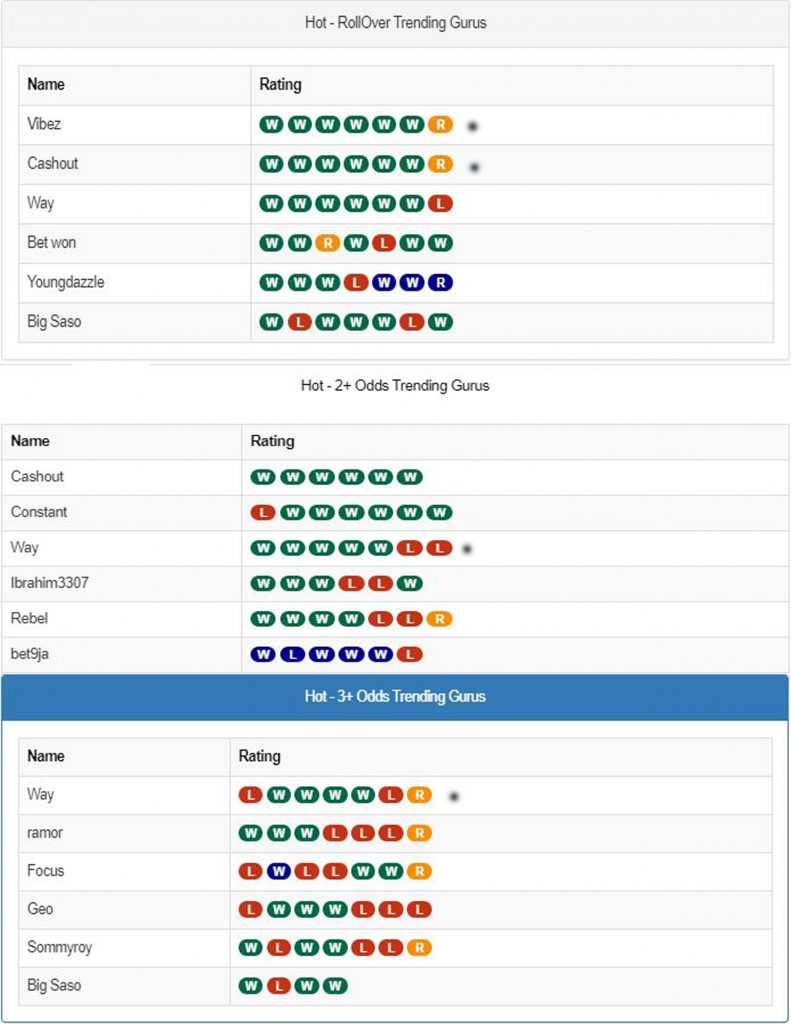Open the Hot - 3+ Odds Trending Gurus header
791x1024 pixels.
point(395,696)
